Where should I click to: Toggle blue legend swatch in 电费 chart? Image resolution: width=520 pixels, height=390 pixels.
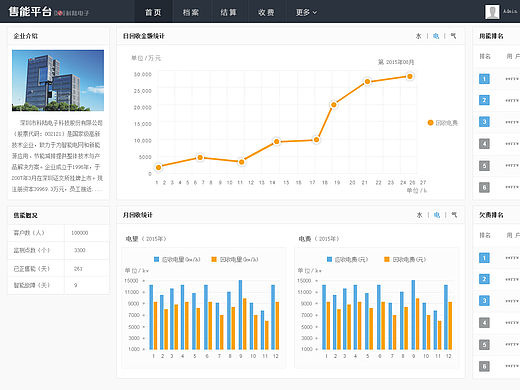point(329,259)
